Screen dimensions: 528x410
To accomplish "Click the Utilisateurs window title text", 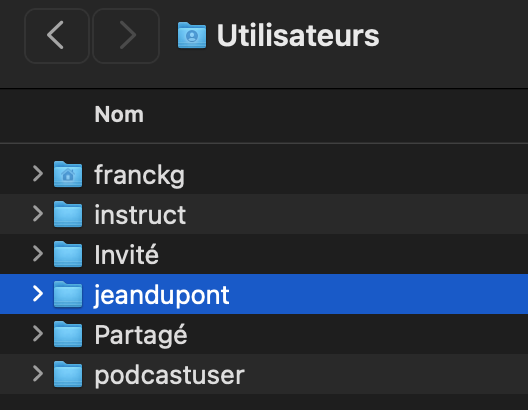I will tap(298, 35).
